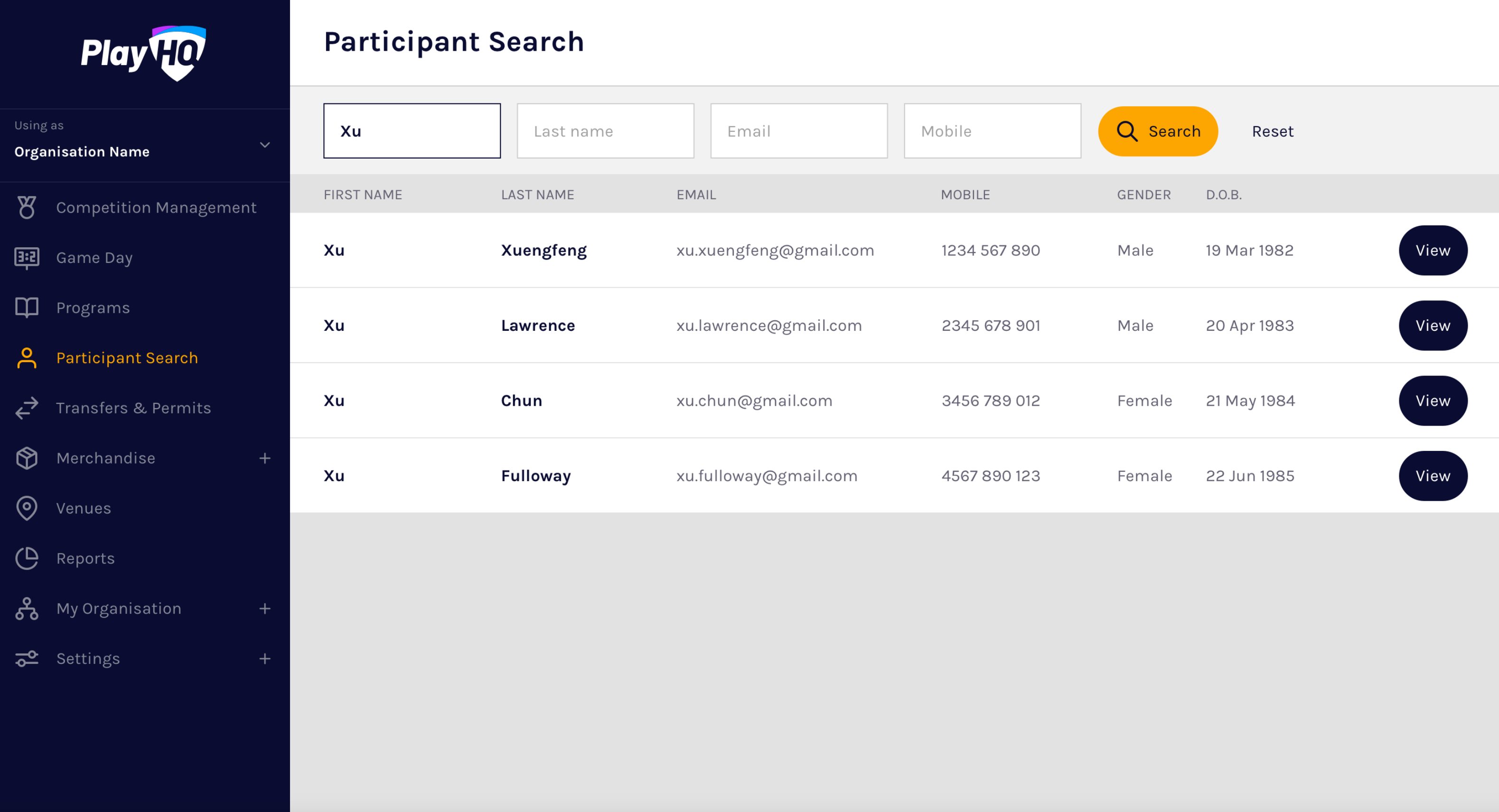Viewport: 1499px width, 812px height.
Task: Click the Transfers & Permits arrows icon
Action: [27, 408]
